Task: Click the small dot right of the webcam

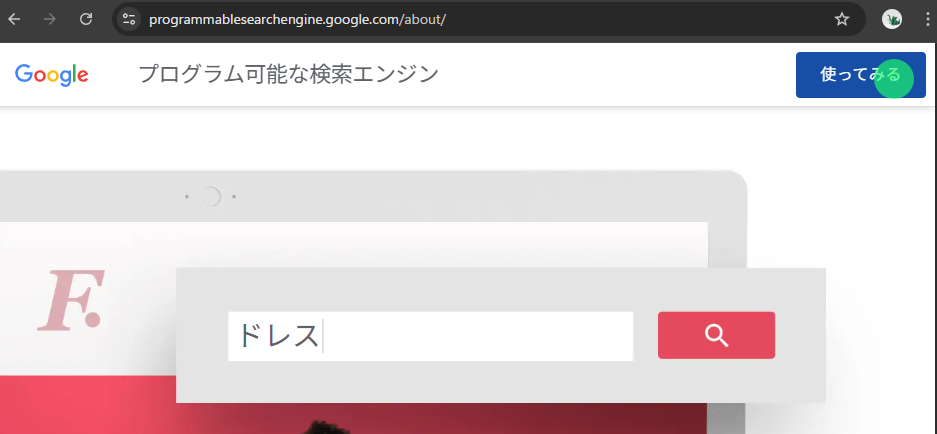Action: click(234, 197)
